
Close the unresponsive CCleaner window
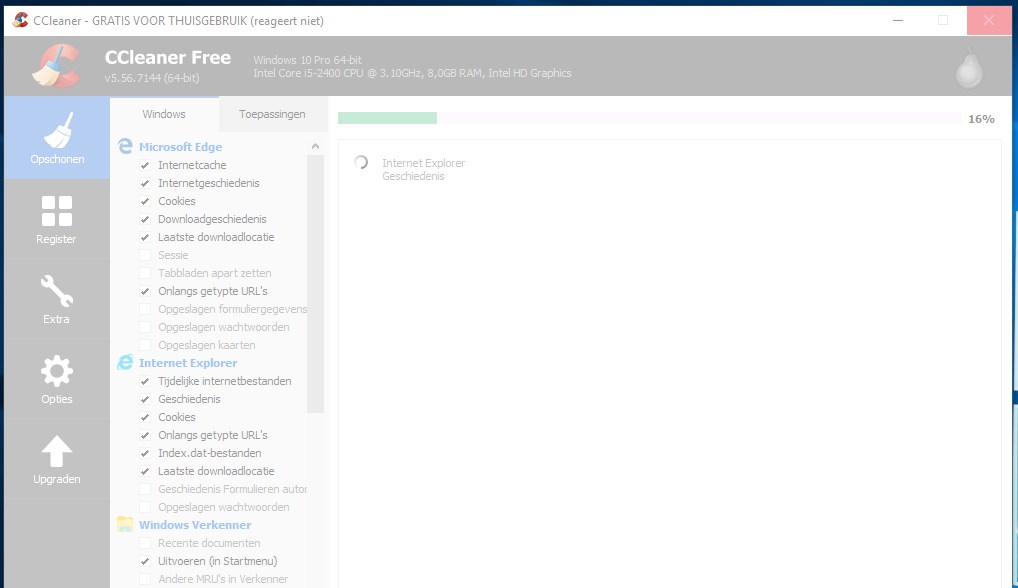pos(989,21)
